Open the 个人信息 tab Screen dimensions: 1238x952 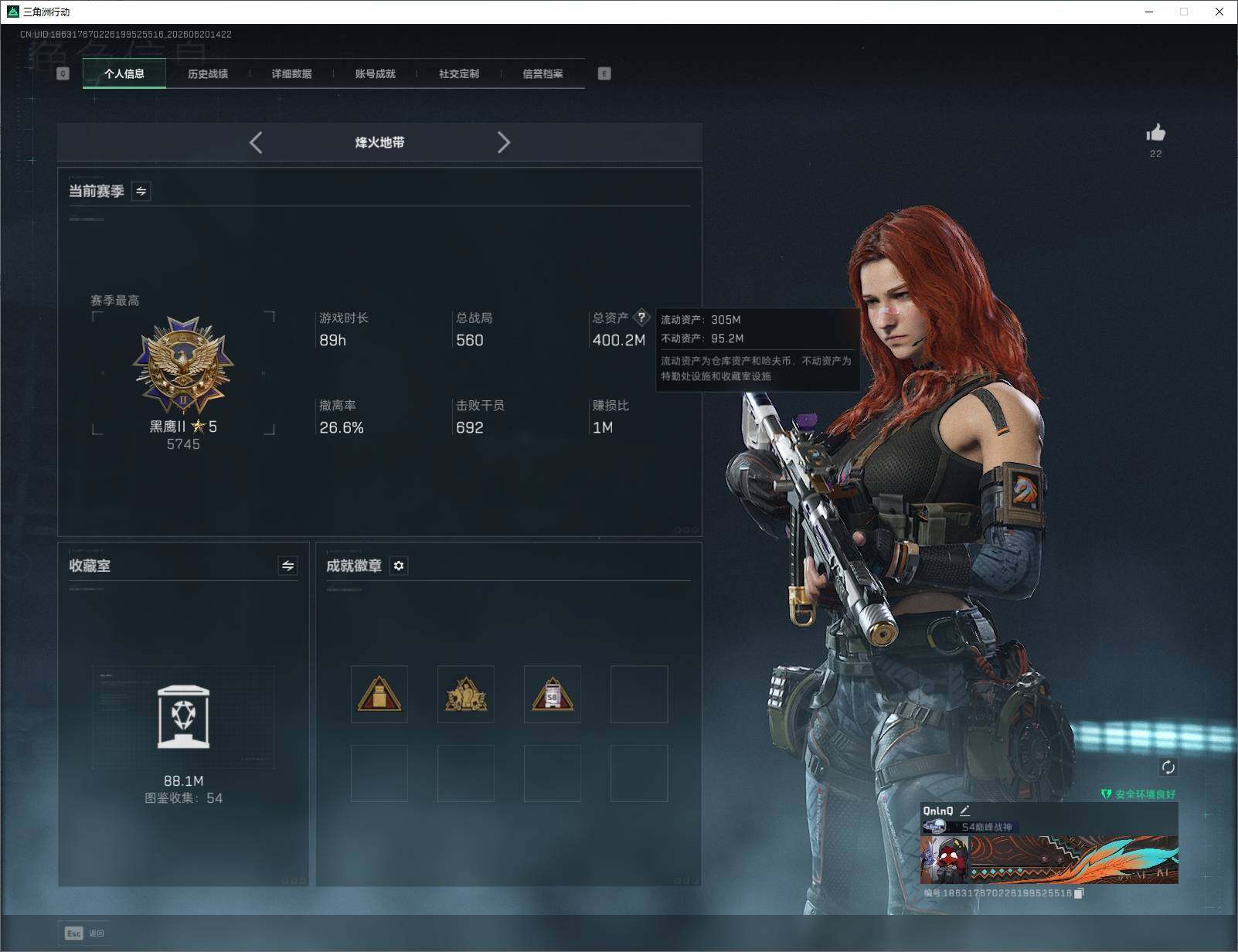tap(124, 73)
